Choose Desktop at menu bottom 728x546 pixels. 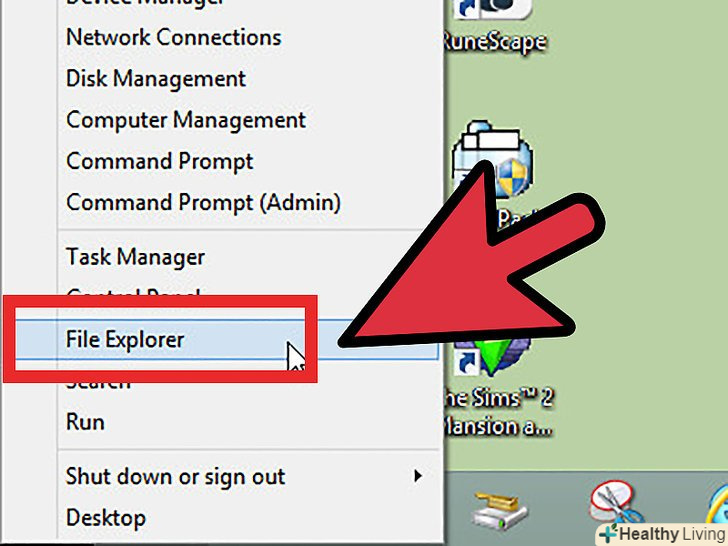[x=105, y=518]
